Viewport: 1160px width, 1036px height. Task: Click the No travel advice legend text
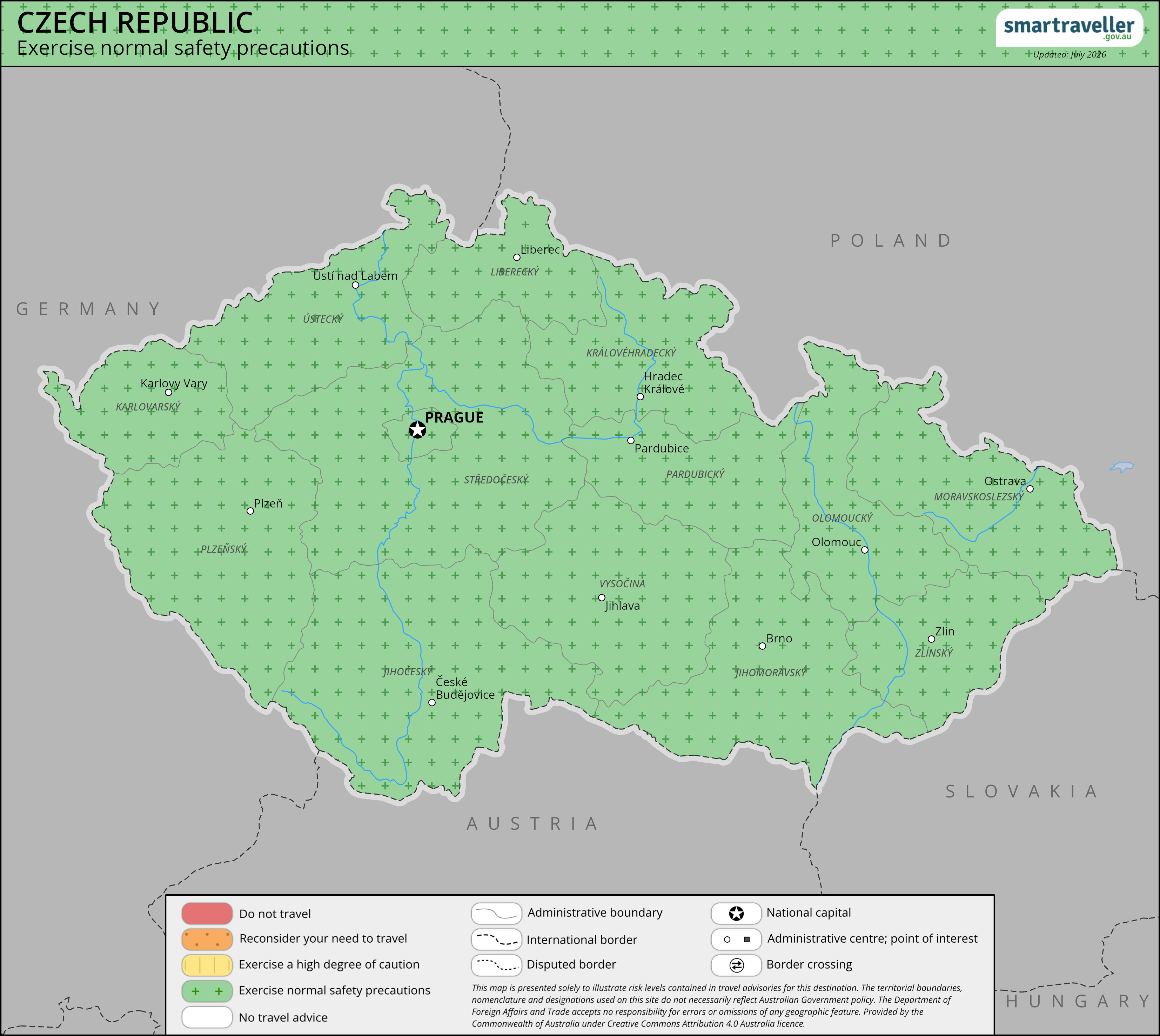[283, 1018]
